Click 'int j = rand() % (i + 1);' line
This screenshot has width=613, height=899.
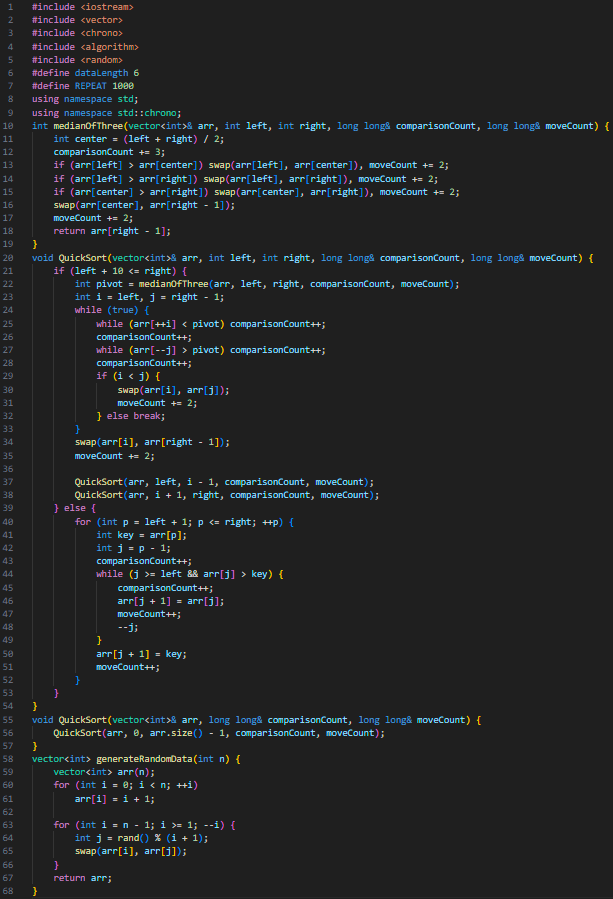click(x=142, y=838)
